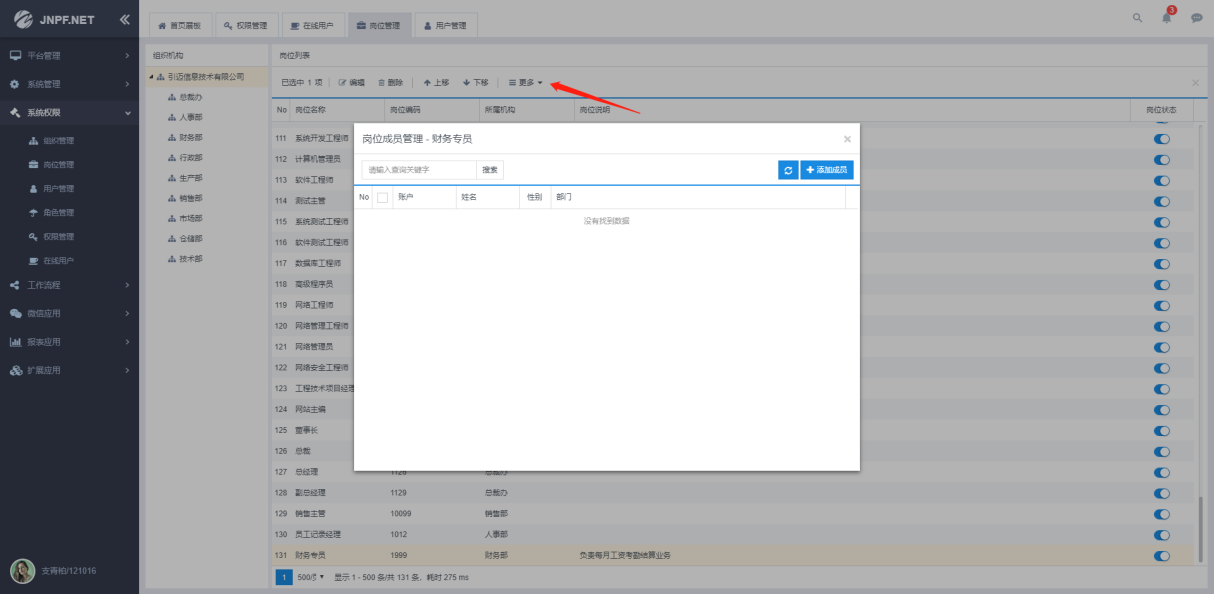Refresh the member list in dialog
1214x594 pixels.
788,170
